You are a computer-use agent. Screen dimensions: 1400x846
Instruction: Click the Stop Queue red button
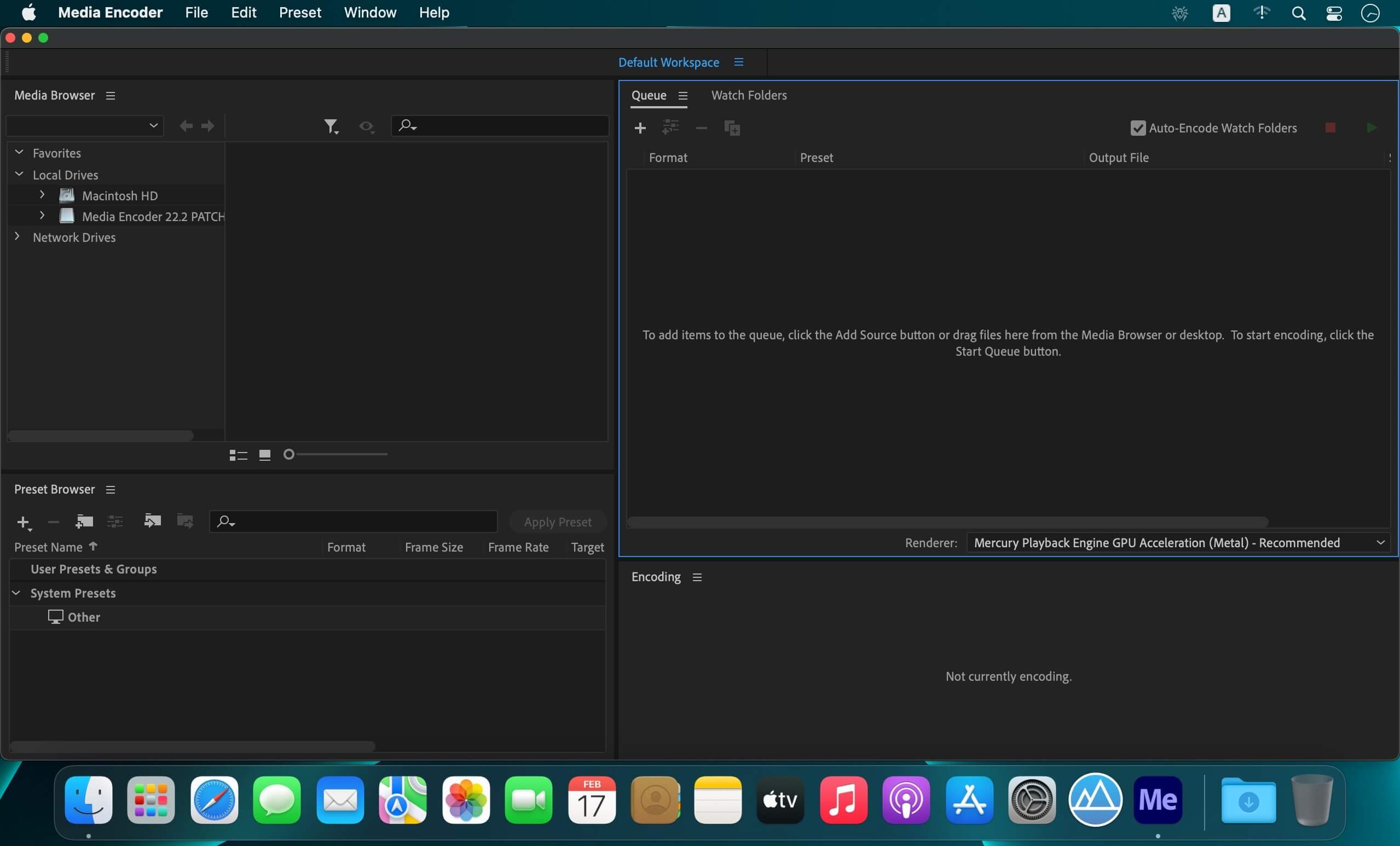(x=1330, y=127)
